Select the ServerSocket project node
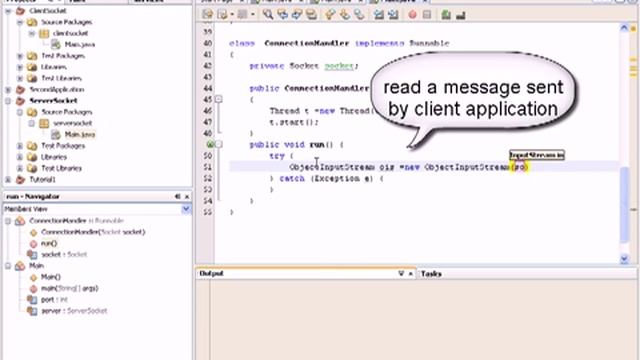 (53, 100)
